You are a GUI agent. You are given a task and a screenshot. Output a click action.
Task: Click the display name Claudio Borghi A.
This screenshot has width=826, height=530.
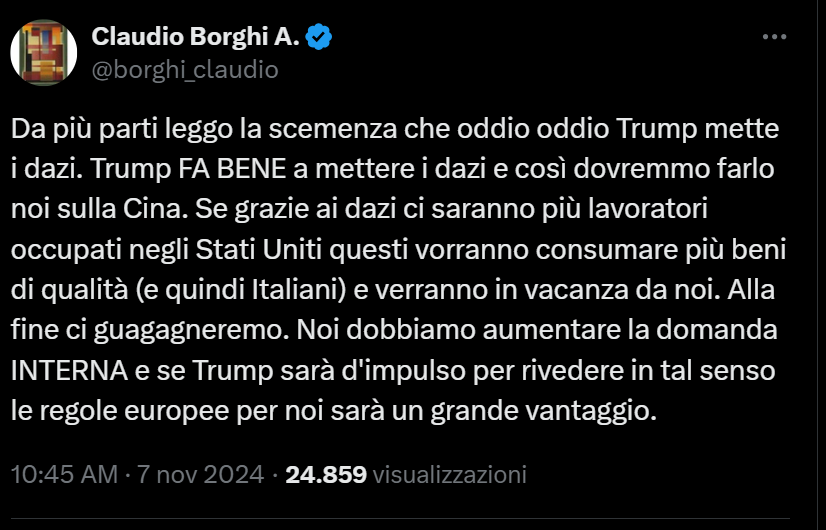point(196,38)
